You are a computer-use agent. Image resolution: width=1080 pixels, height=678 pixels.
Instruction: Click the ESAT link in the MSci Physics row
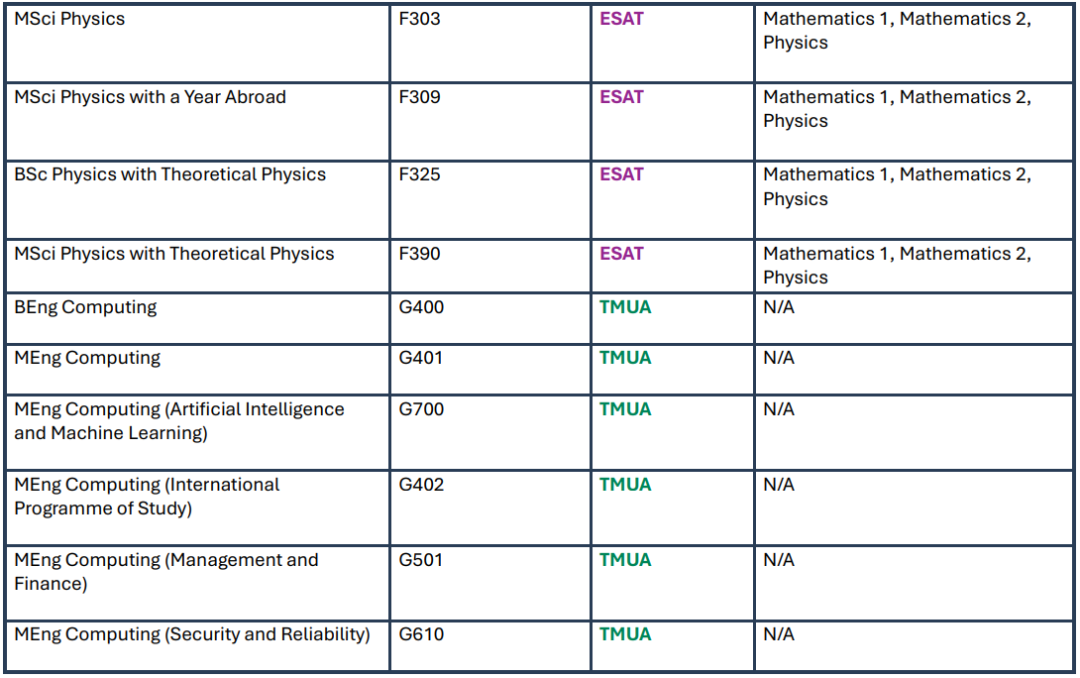621,19
